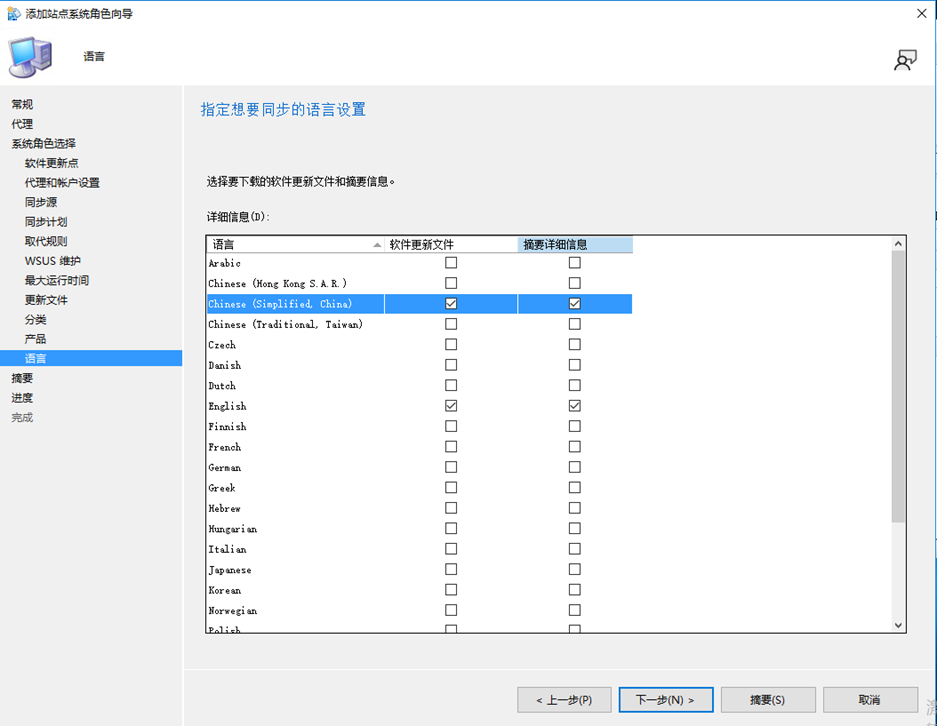Open 摘要 step in sidebar
This screenshot has width=937, height=726.
[x=23, y=378]
